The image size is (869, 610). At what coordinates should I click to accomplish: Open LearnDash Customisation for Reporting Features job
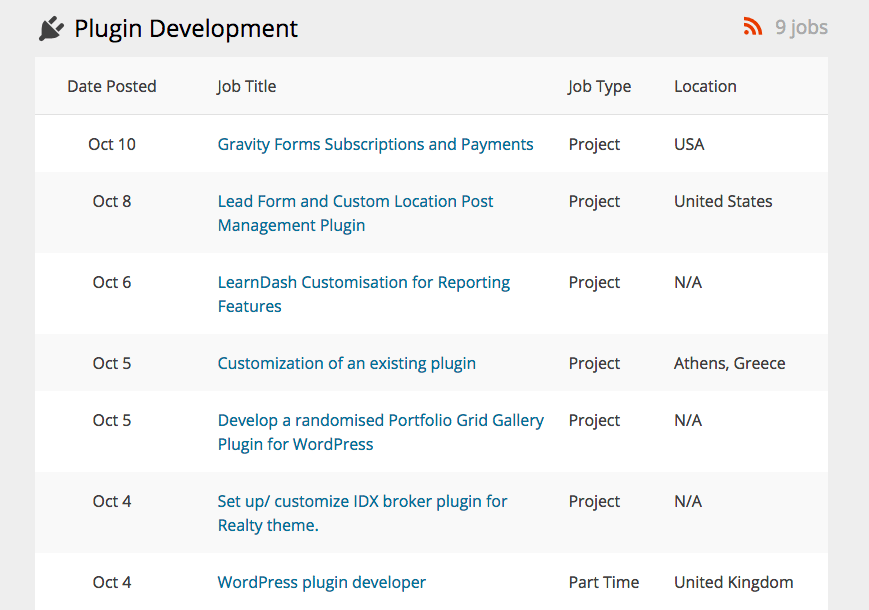(363, 283)
